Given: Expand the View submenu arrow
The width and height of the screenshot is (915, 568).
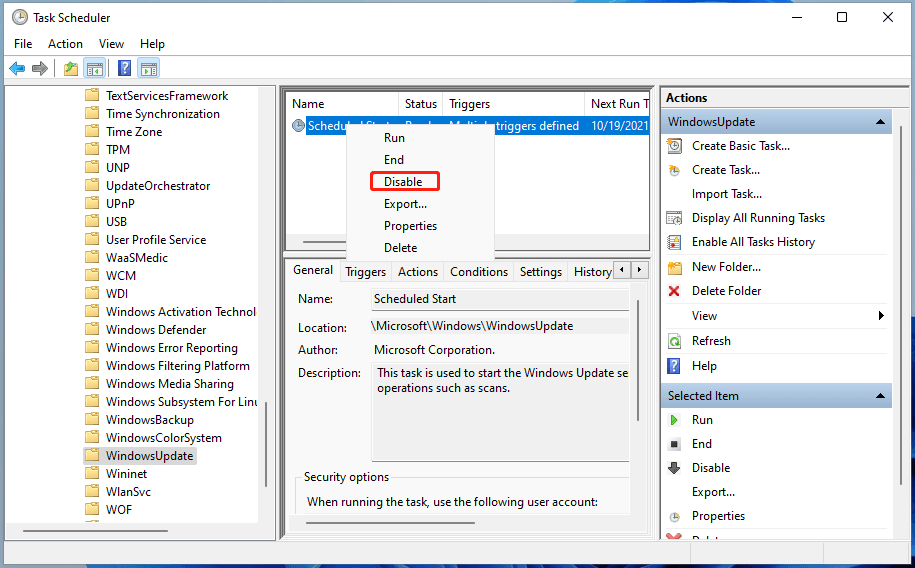Looking at the screenshot, I should (881, 316).
